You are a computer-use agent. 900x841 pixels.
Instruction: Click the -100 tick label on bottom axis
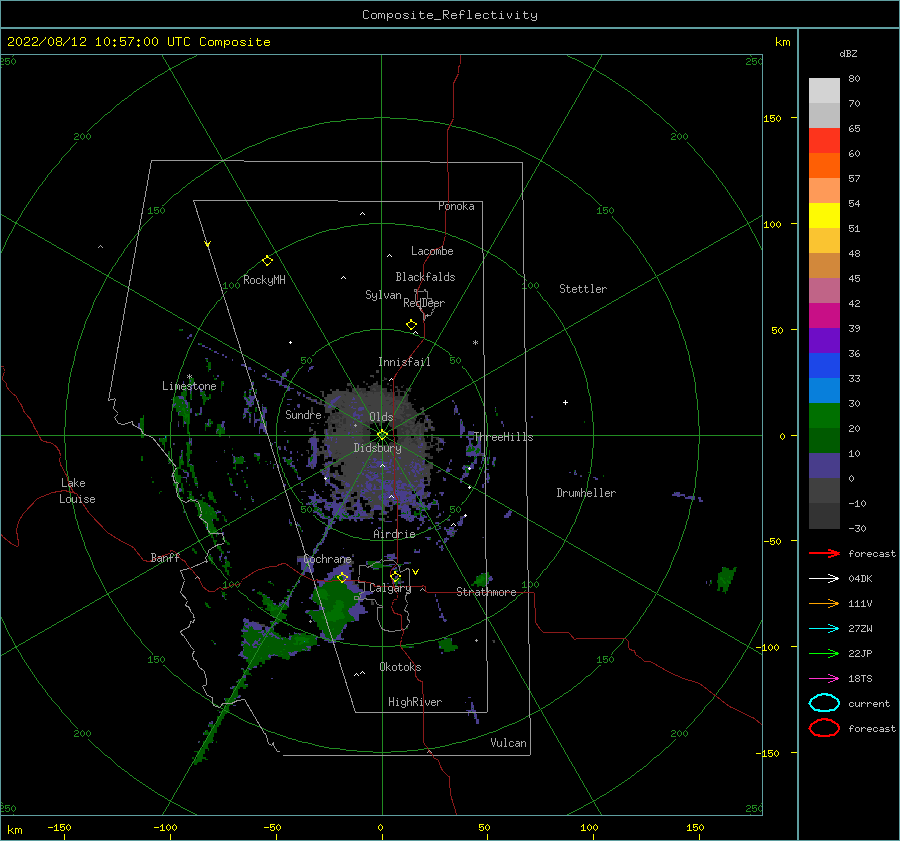[165, 828]
